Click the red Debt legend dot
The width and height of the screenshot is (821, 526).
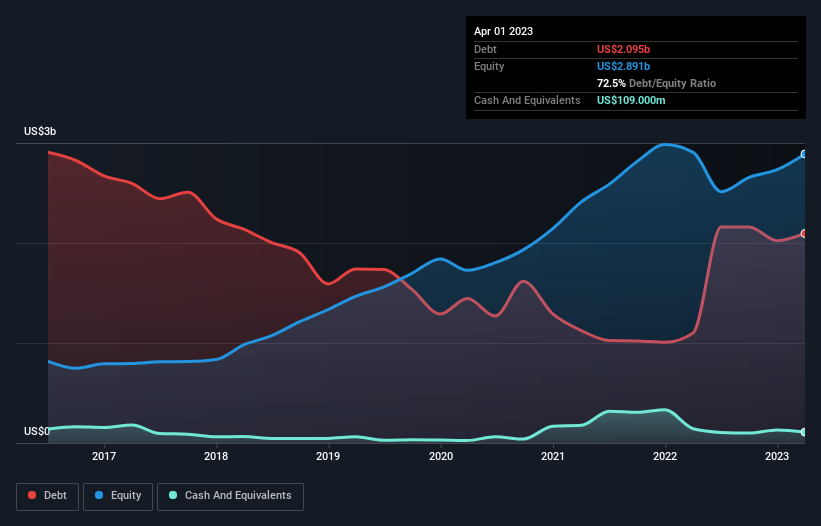pyautogui.click(x=32, y=495)
